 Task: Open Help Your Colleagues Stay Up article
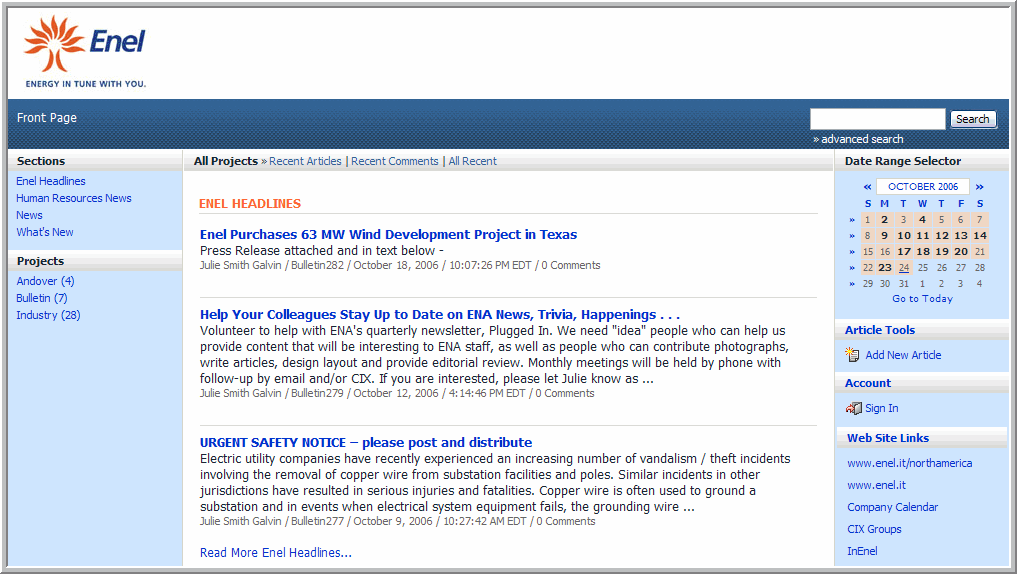point(440,315)
